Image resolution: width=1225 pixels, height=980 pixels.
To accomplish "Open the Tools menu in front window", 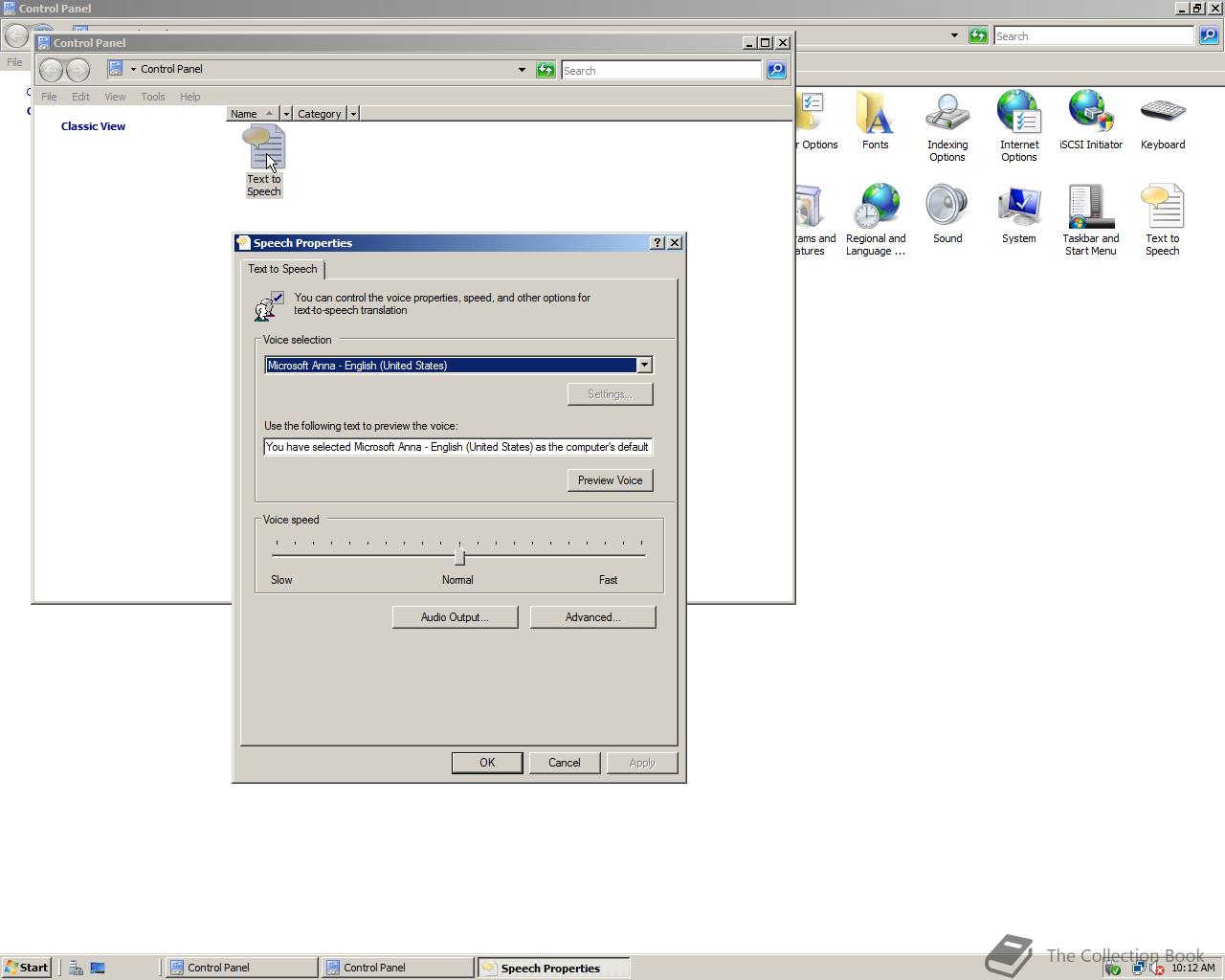I will tap(153, 97).
